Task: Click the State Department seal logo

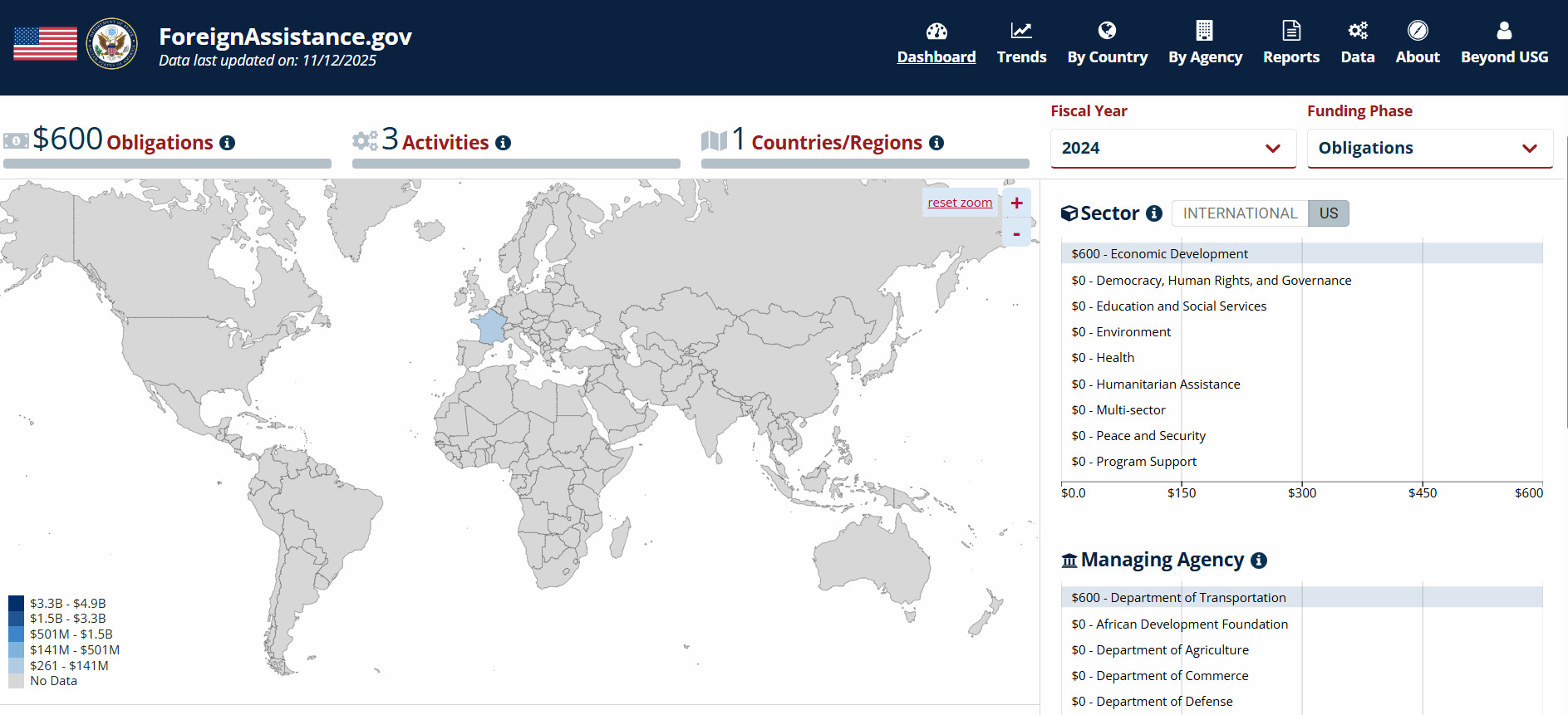Action: click(112, 43)
